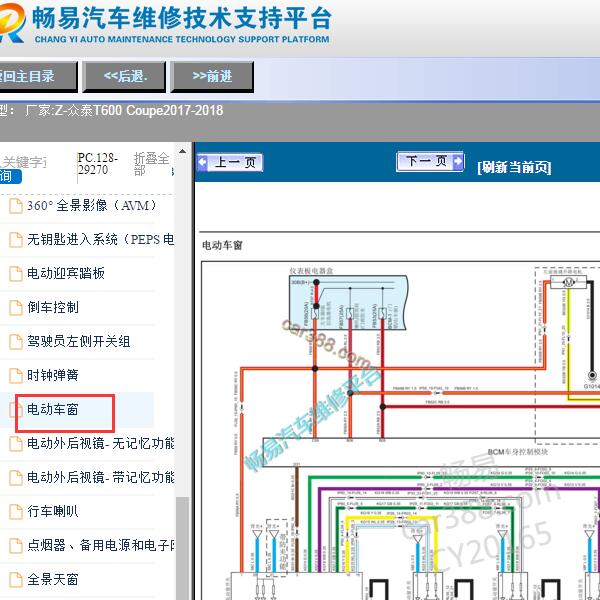Click the 电动车窗 diagram title
Image resolution: width=600 pixels, height=600 pixels.
coord(222,245)
